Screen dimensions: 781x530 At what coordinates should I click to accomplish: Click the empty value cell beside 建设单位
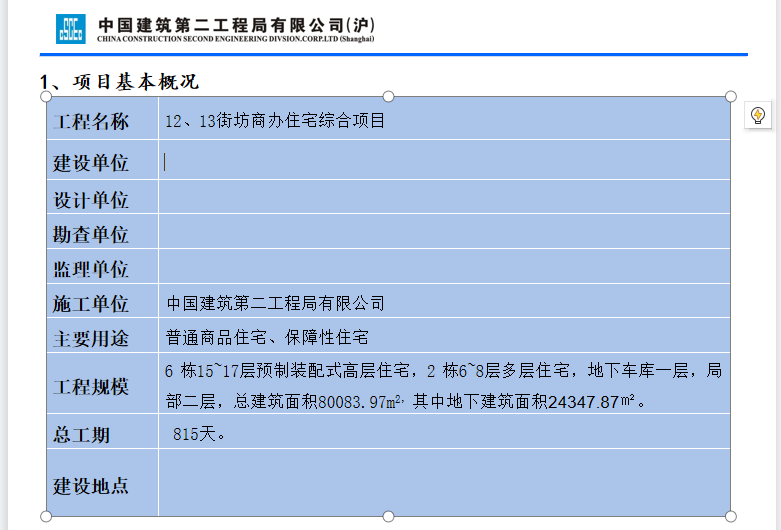tap(444, 160)
